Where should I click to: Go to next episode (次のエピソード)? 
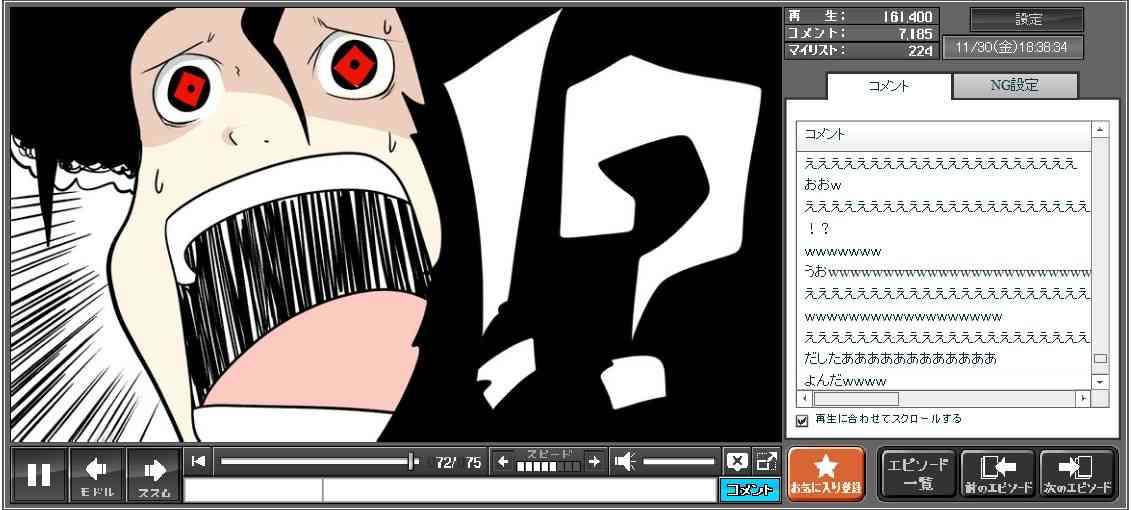(x=1077, y=473)
